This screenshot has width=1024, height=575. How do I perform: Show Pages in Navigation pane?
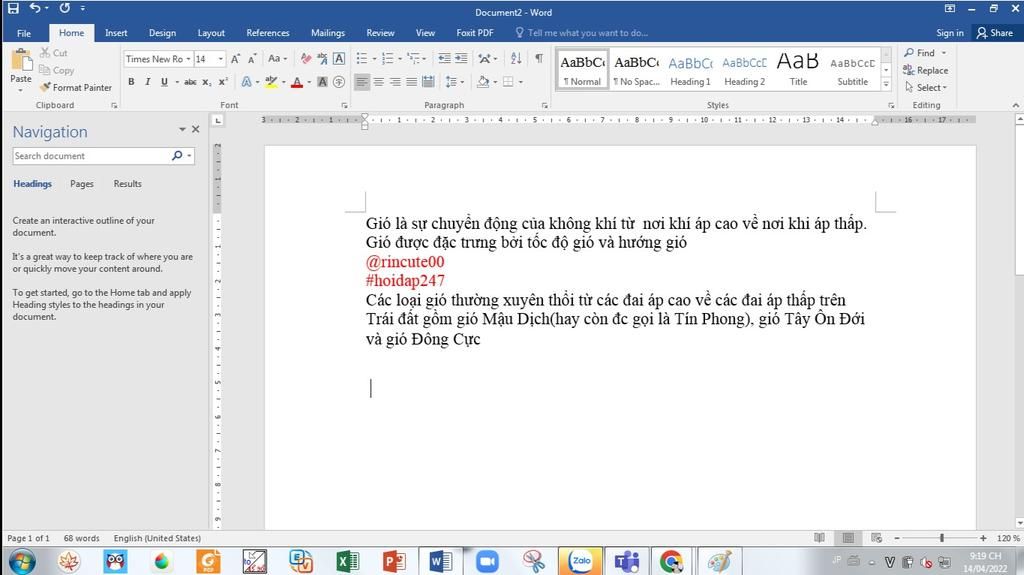coord(82,184)
